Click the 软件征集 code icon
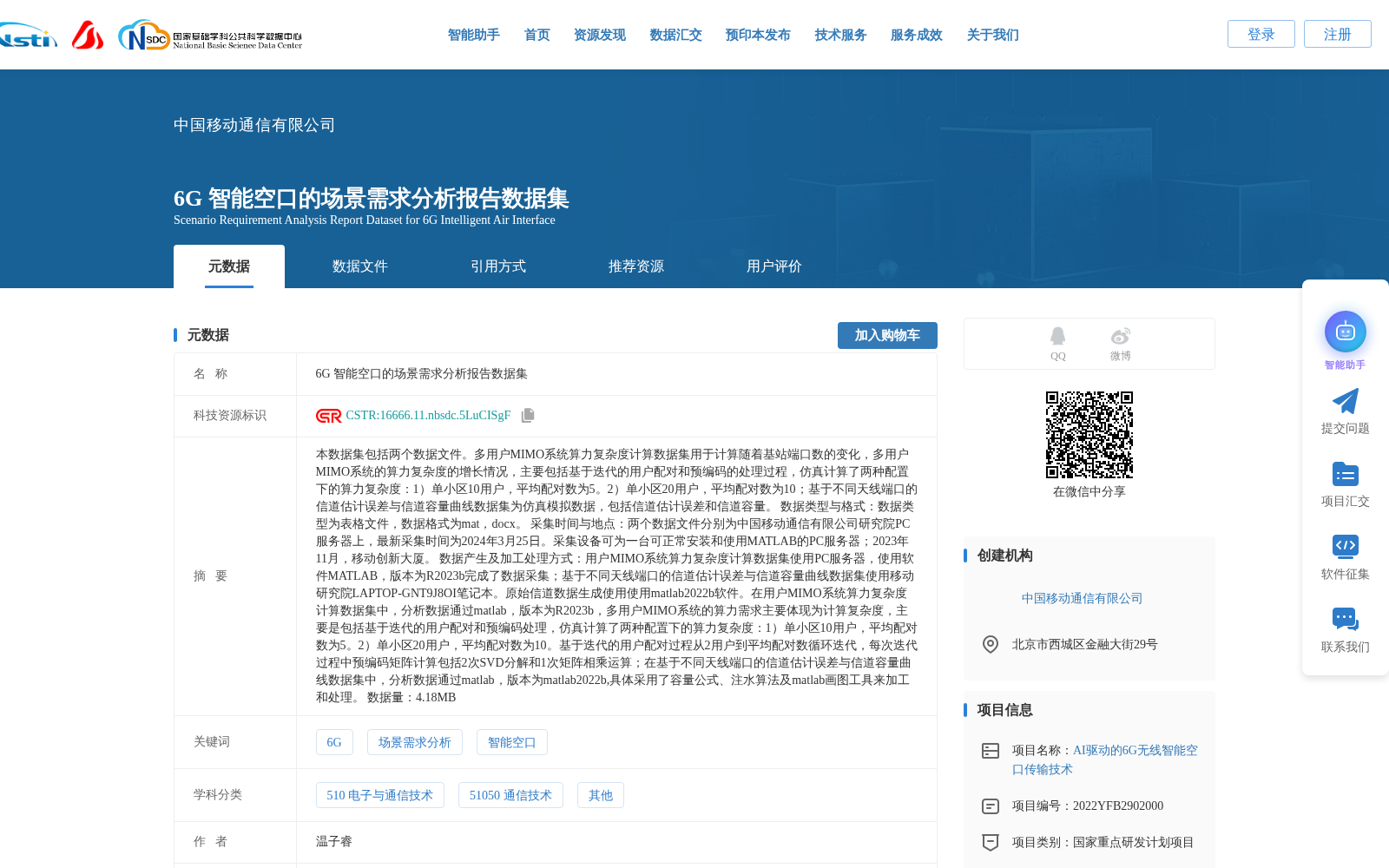1389x868 pixels. (x=1346, y=546)
